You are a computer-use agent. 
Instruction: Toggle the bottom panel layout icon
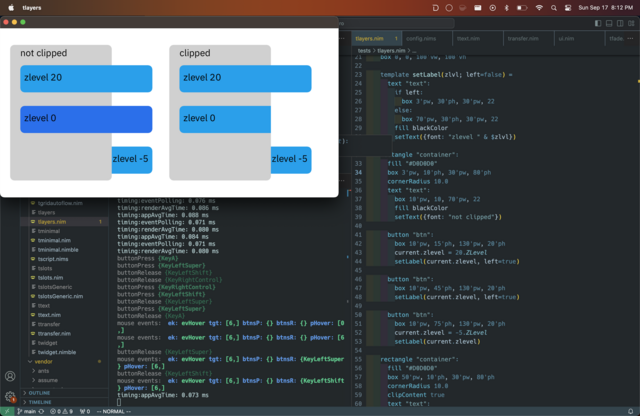click(609, 23)
